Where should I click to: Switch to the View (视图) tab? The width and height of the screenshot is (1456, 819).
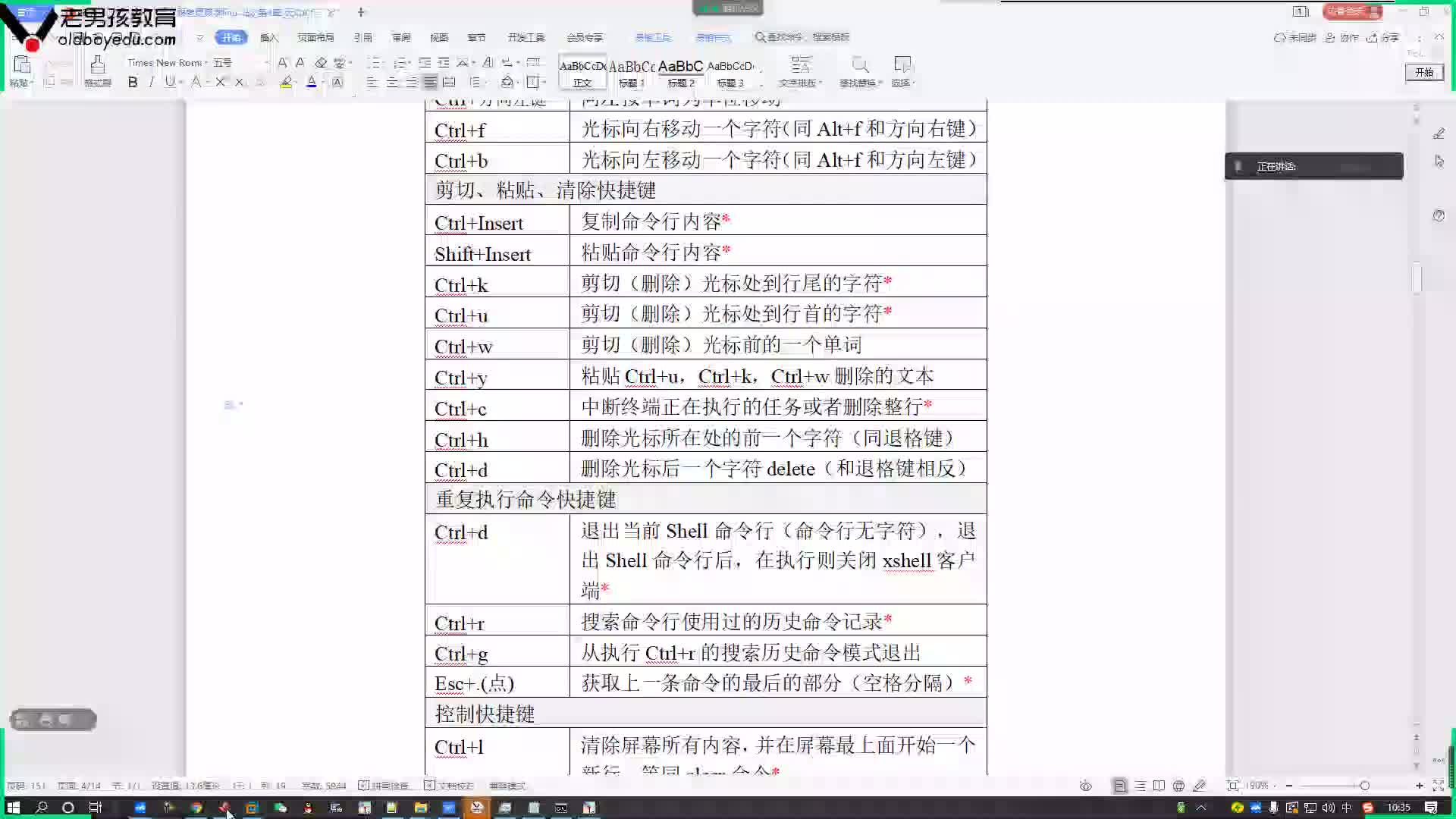pos(439,37)
